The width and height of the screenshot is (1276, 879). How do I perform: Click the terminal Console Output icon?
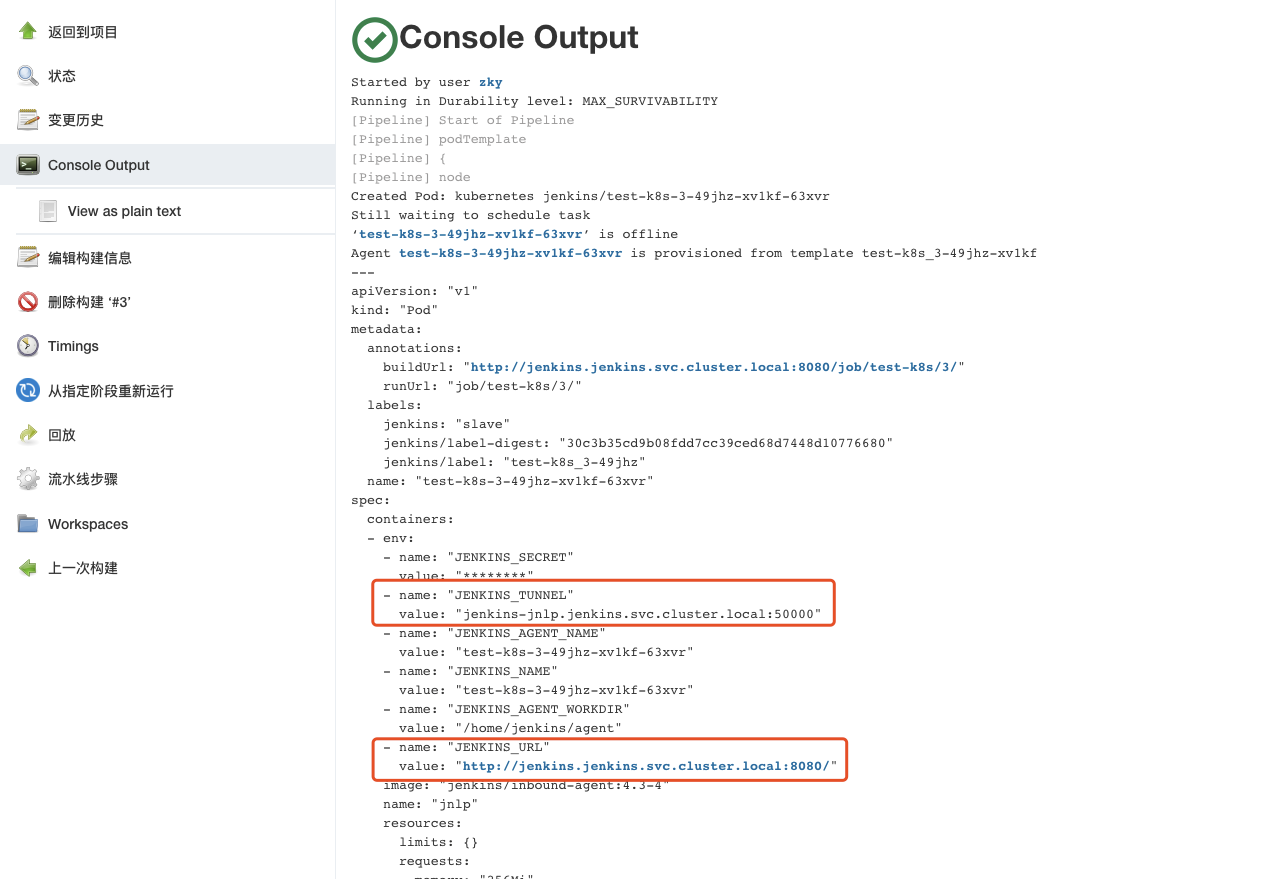28,165
